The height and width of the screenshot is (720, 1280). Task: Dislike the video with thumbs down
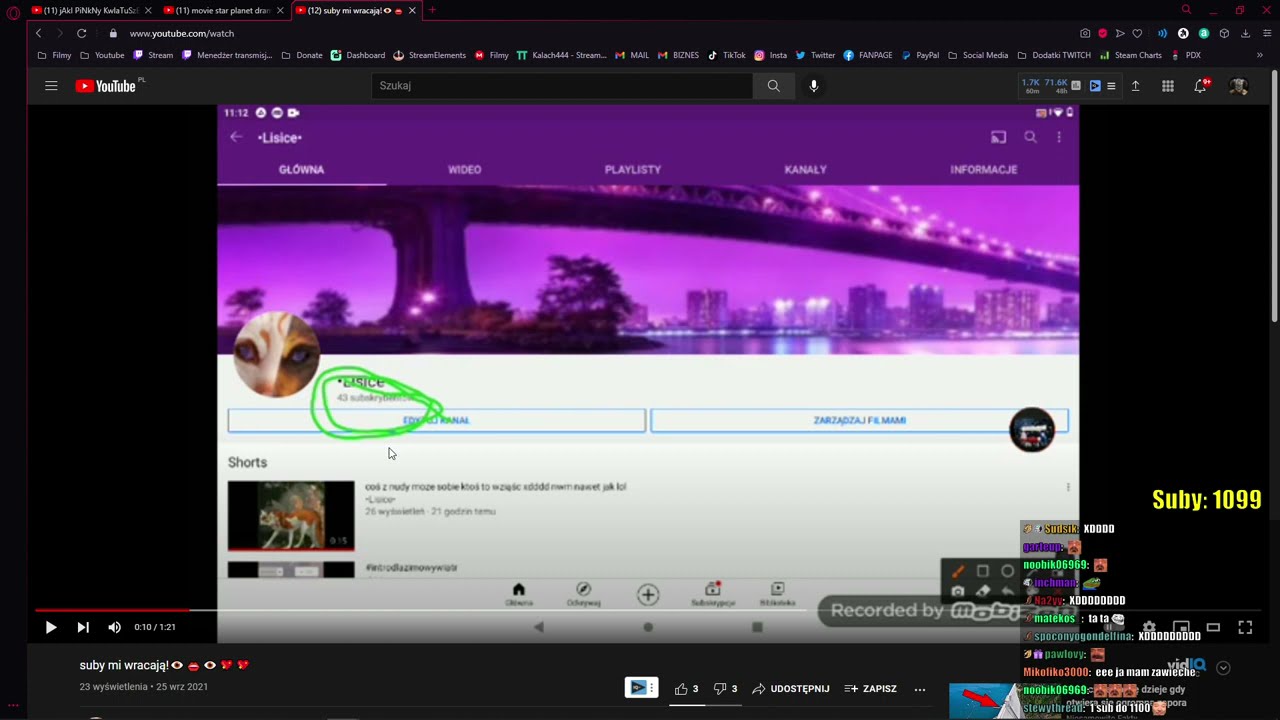[x=725, y=689]
